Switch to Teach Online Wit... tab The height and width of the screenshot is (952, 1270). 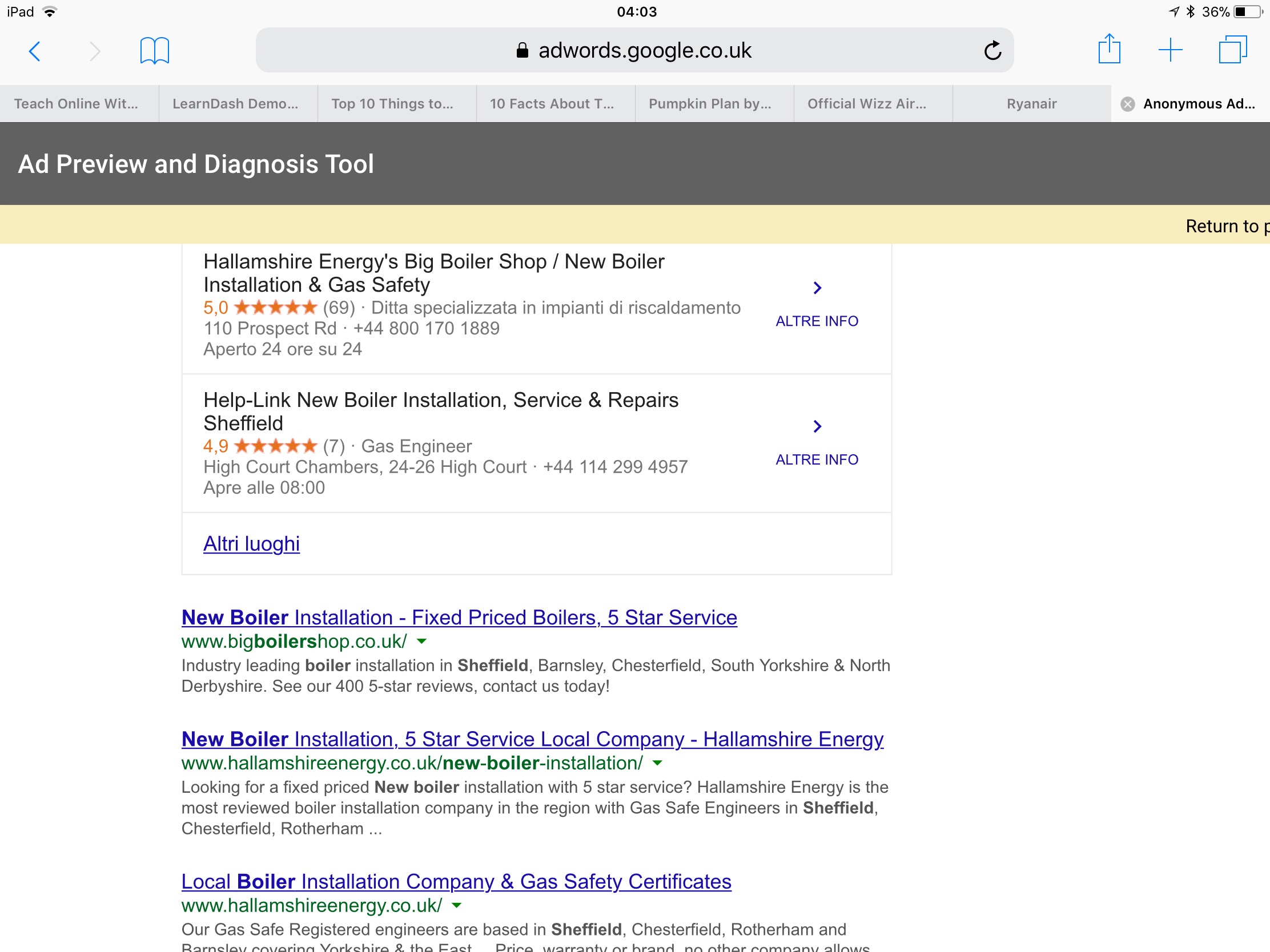point(79,104)
